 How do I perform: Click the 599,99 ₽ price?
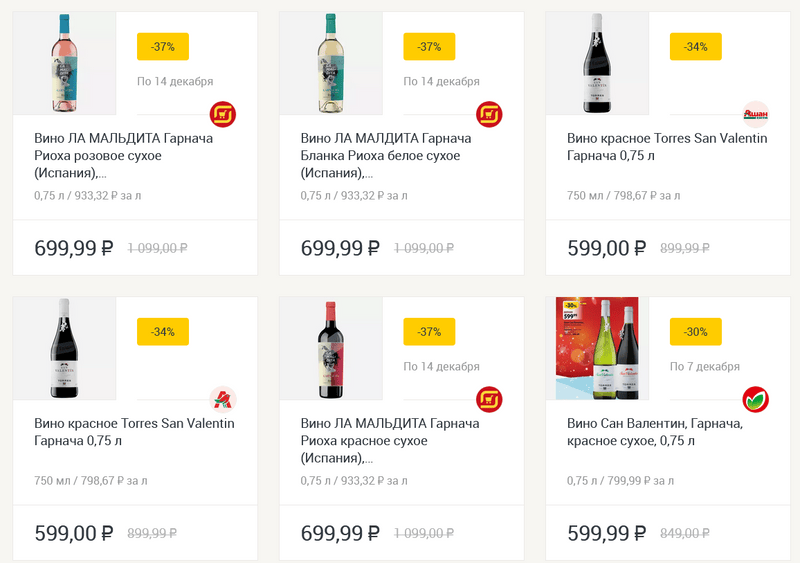point(607,533)
